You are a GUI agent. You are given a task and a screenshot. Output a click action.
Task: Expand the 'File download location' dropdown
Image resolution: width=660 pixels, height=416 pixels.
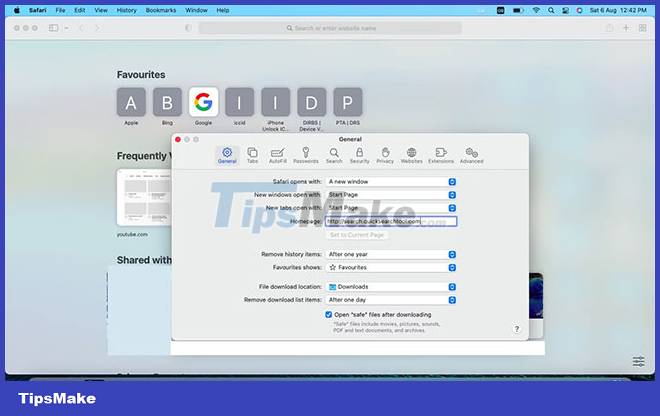[x=391, y=287]
